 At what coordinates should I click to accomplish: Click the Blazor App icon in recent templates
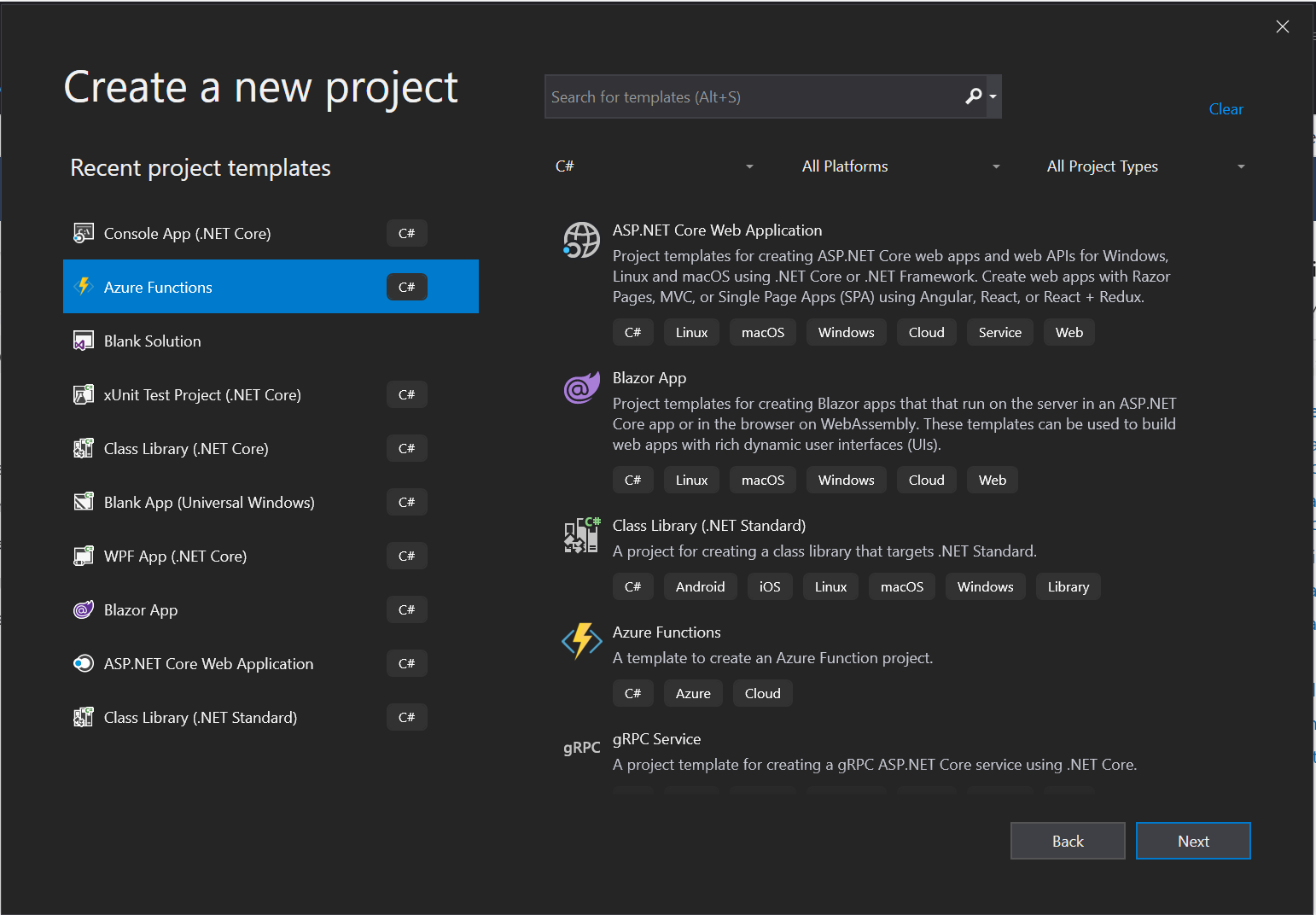[84, 609]
